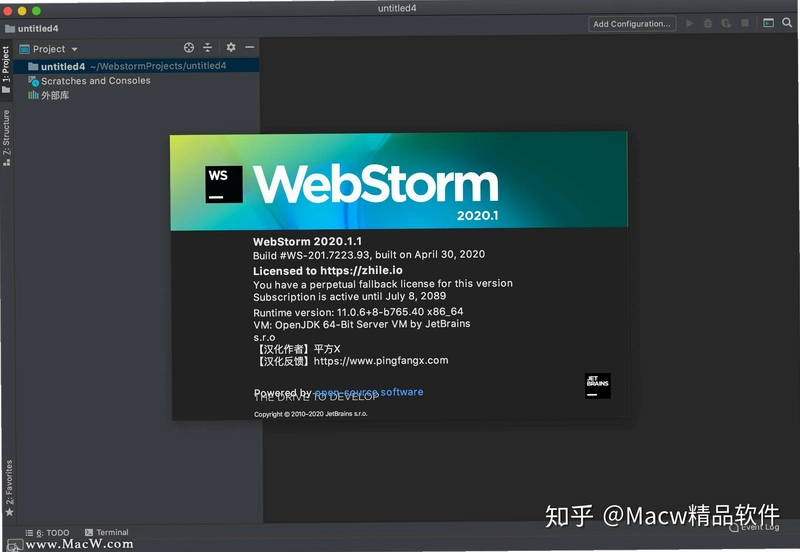Click the locate/select opened file target icon
The image size is (800, 552).
189,47
